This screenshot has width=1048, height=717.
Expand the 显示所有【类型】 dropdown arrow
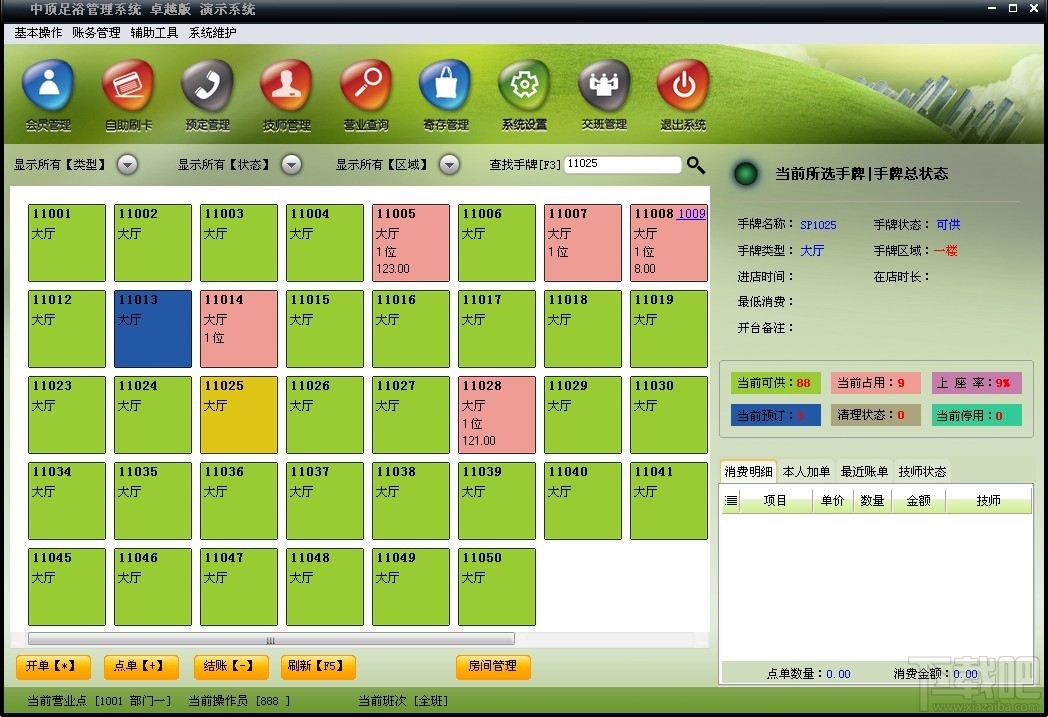[128, 164]
